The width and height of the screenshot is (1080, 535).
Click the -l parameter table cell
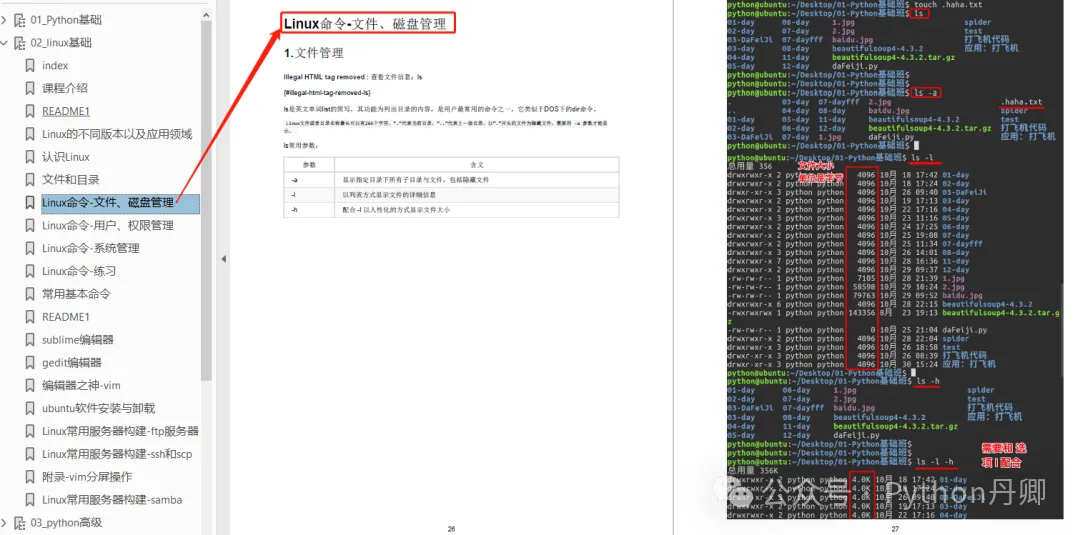pyautogui.click(x=309, y=195)
